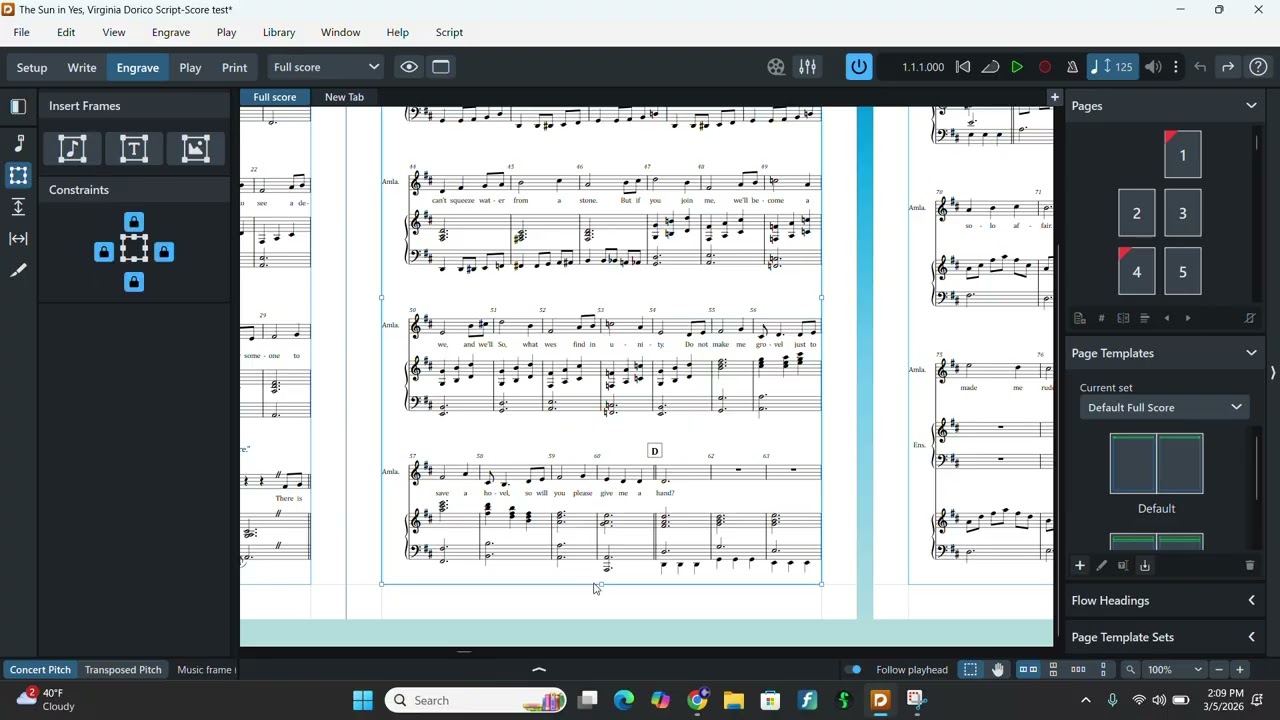
Task: Open a new tab with plus button
Action: pos(1054,97)
